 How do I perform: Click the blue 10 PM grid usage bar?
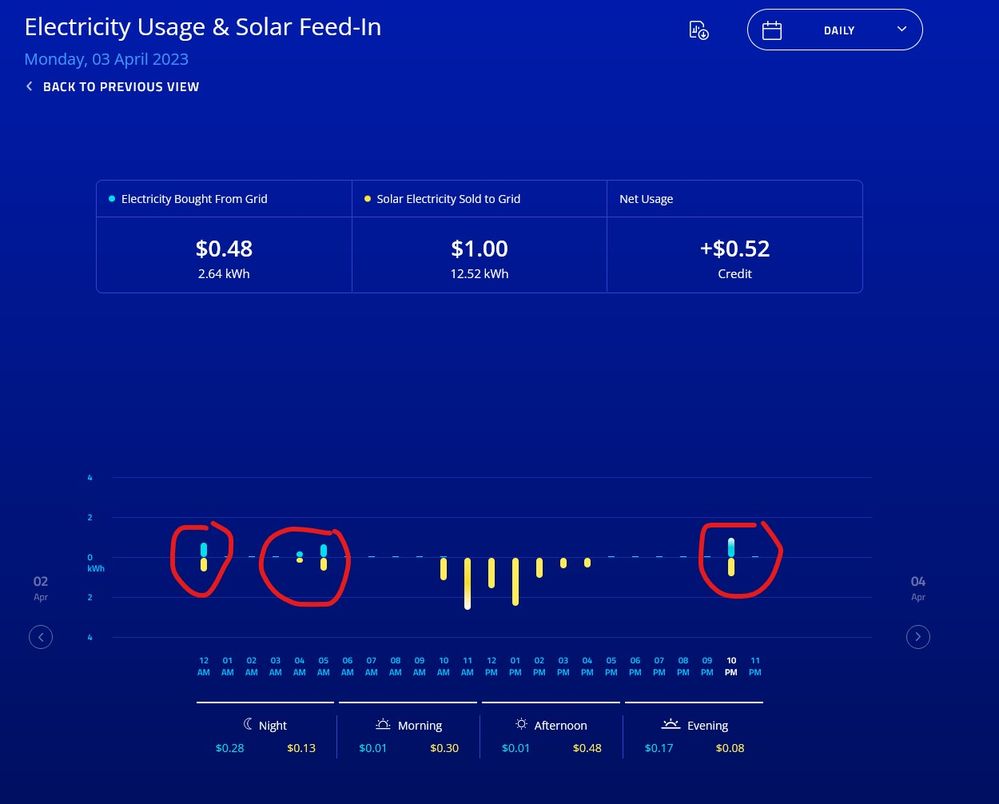(x=731, y=547)
